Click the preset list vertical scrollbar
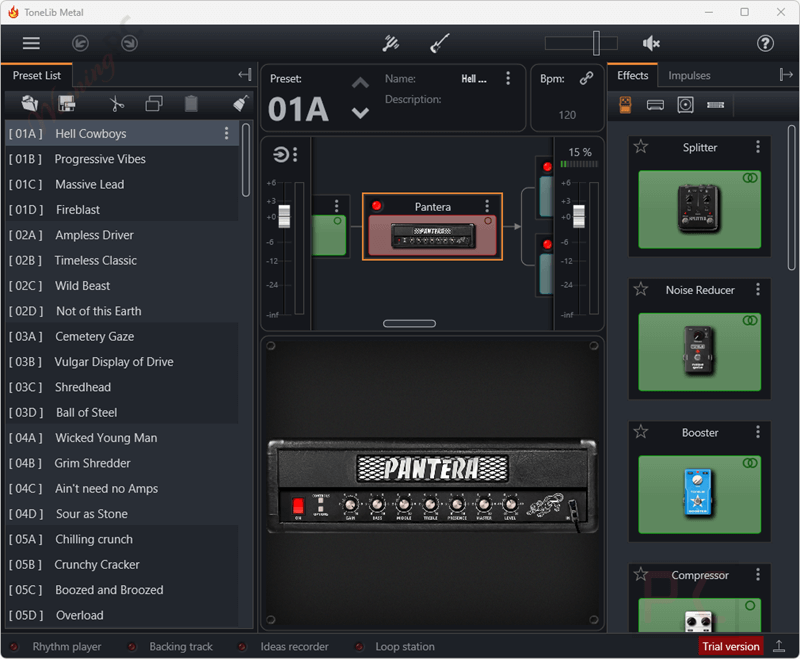Screen dimensions: 800x659 pos(246,160)
